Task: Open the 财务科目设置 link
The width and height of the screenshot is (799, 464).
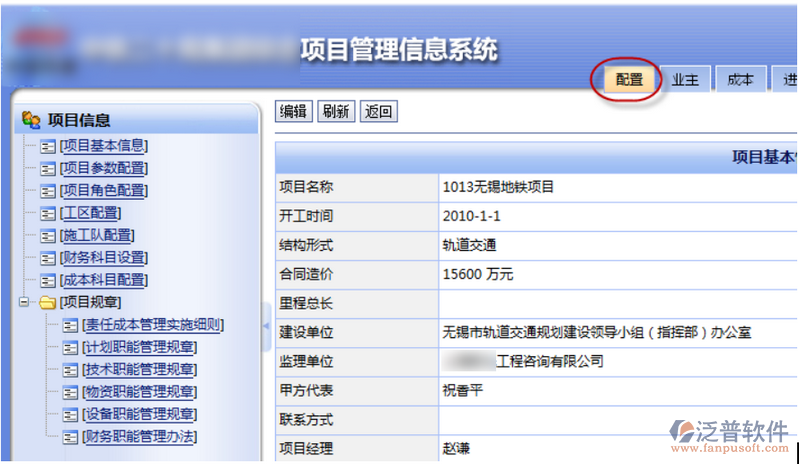Action: coord(104,258)
